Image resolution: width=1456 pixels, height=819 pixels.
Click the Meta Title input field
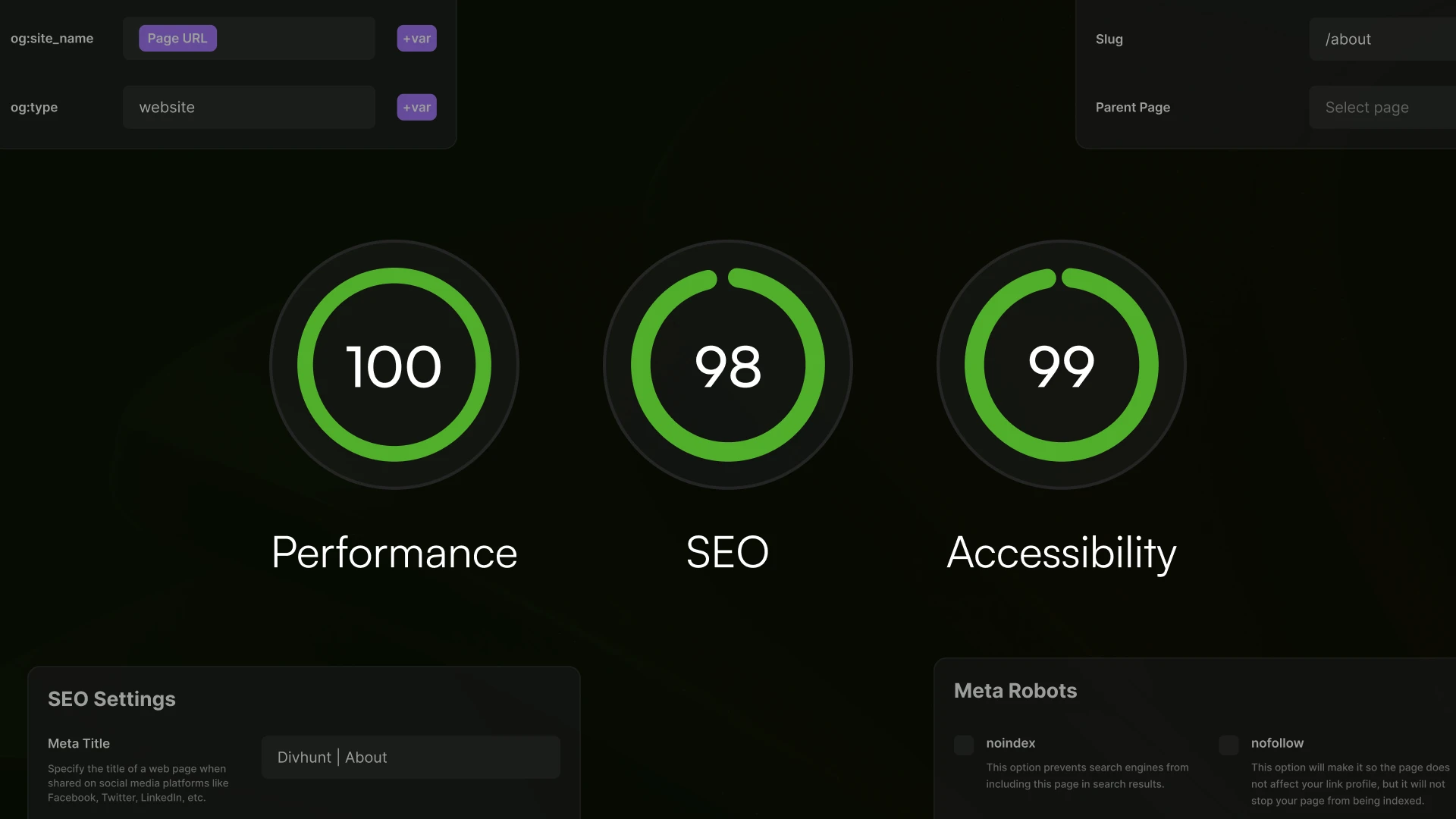(410, 757)
